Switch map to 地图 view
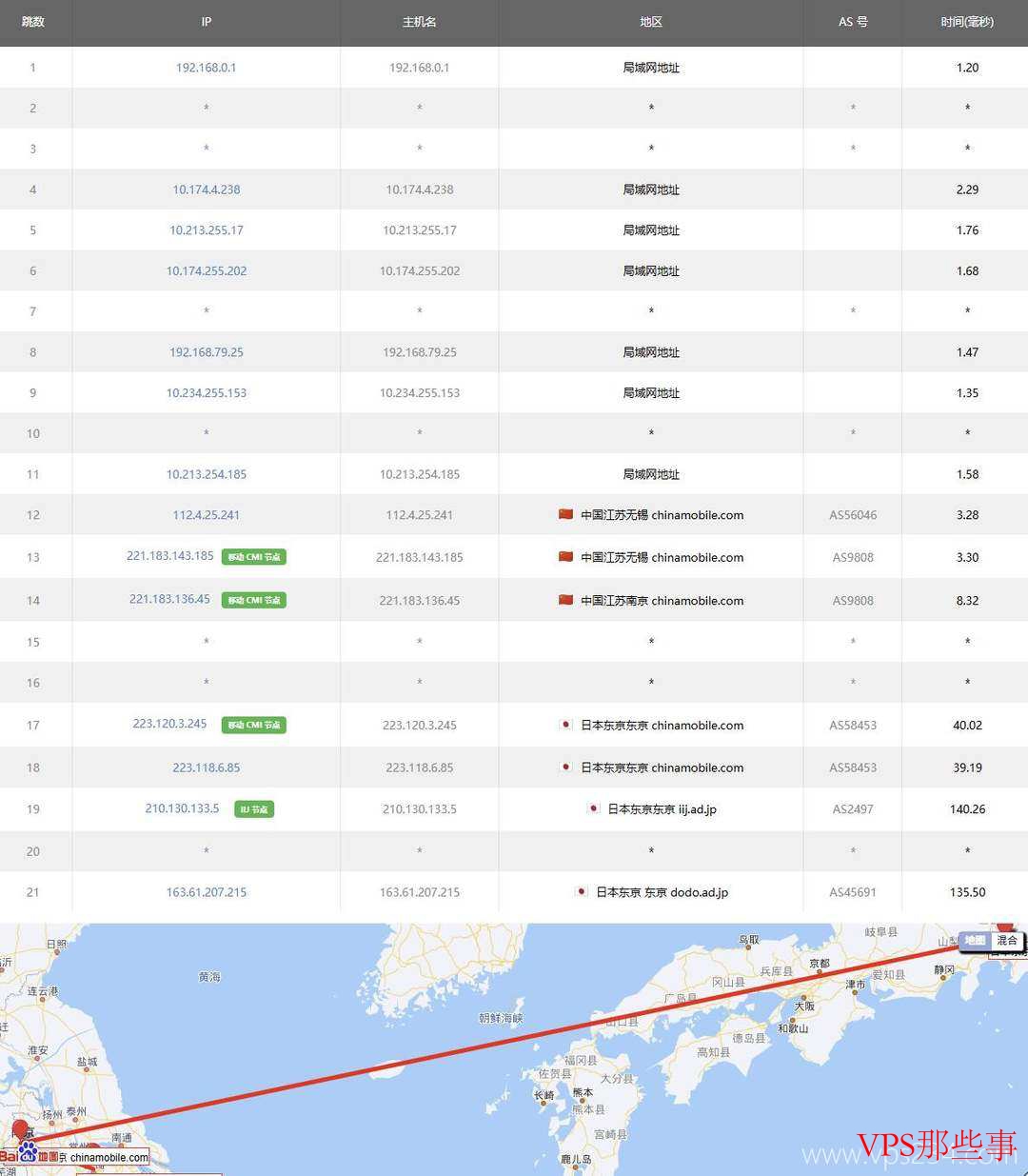The width and height of the screenshot is (1028, 1176). pyautogui.click(x=975, y=941)
